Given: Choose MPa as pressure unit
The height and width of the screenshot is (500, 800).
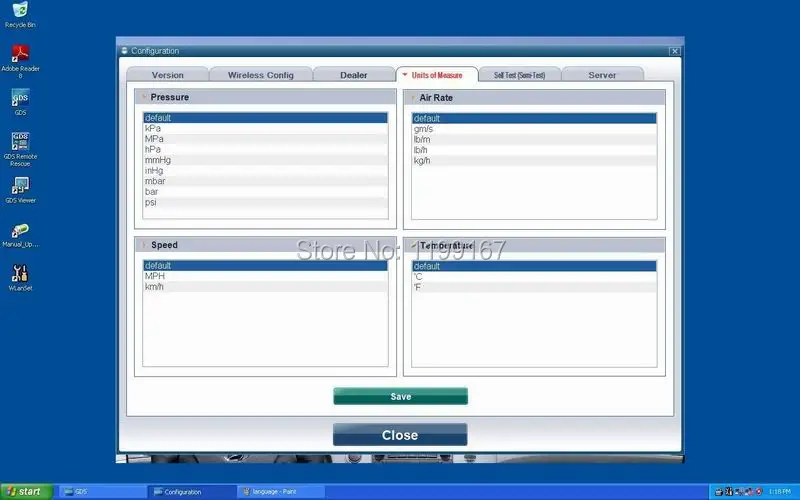Looking at the screenshot, I should [x=265, y=139].
